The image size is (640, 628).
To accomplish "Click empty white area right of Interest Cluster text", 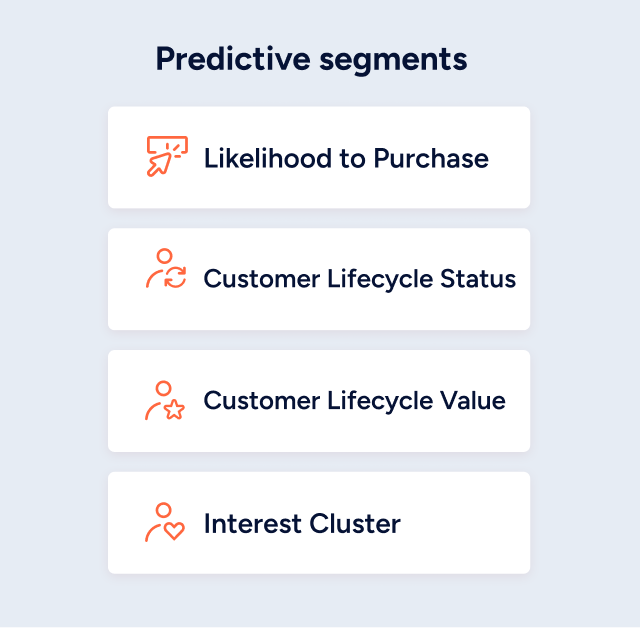I will [x=465, y=523].
